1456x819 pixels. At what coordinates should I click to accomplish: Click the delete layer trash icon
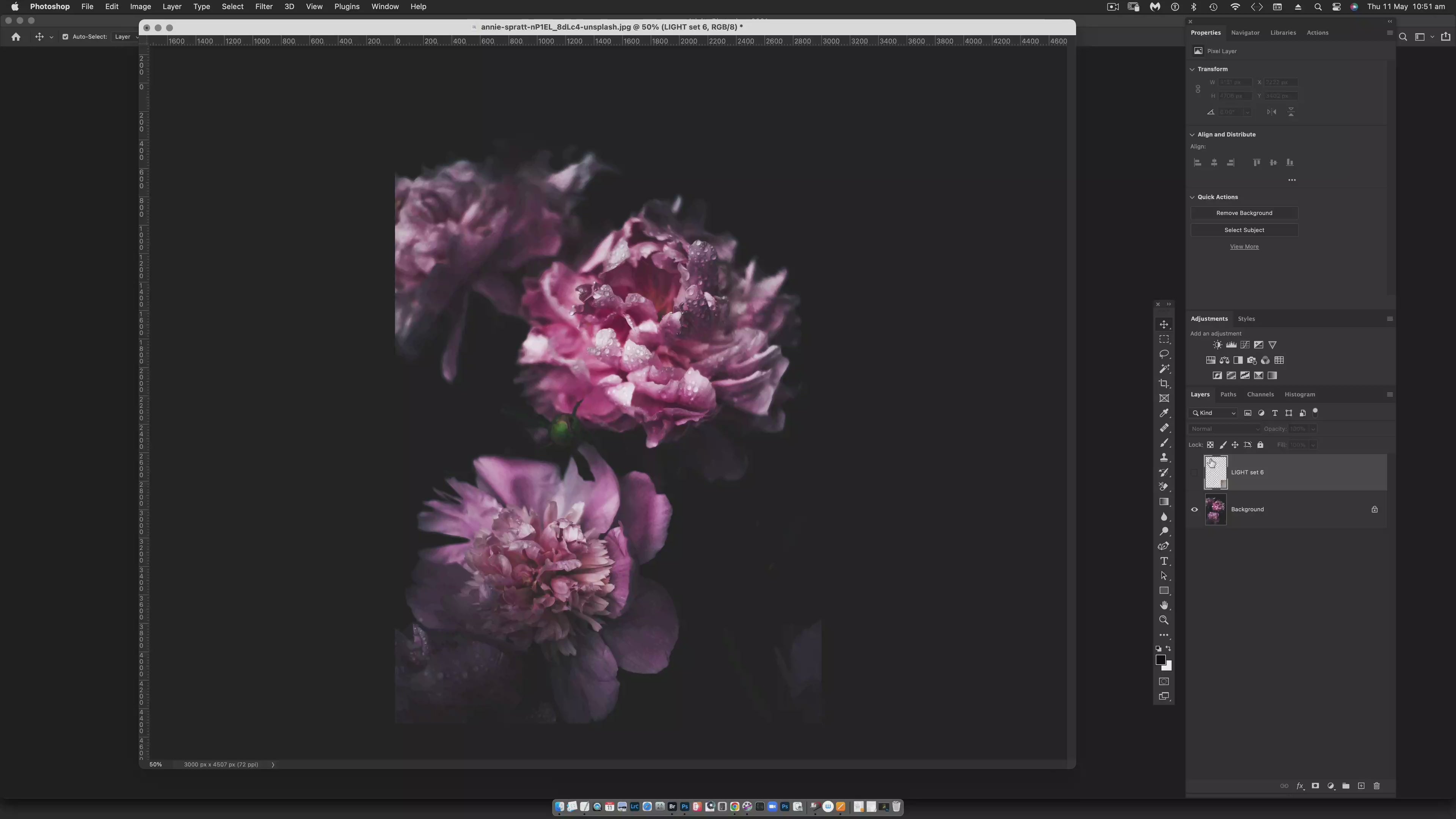pyautogui.click(x=1376, y=786)
